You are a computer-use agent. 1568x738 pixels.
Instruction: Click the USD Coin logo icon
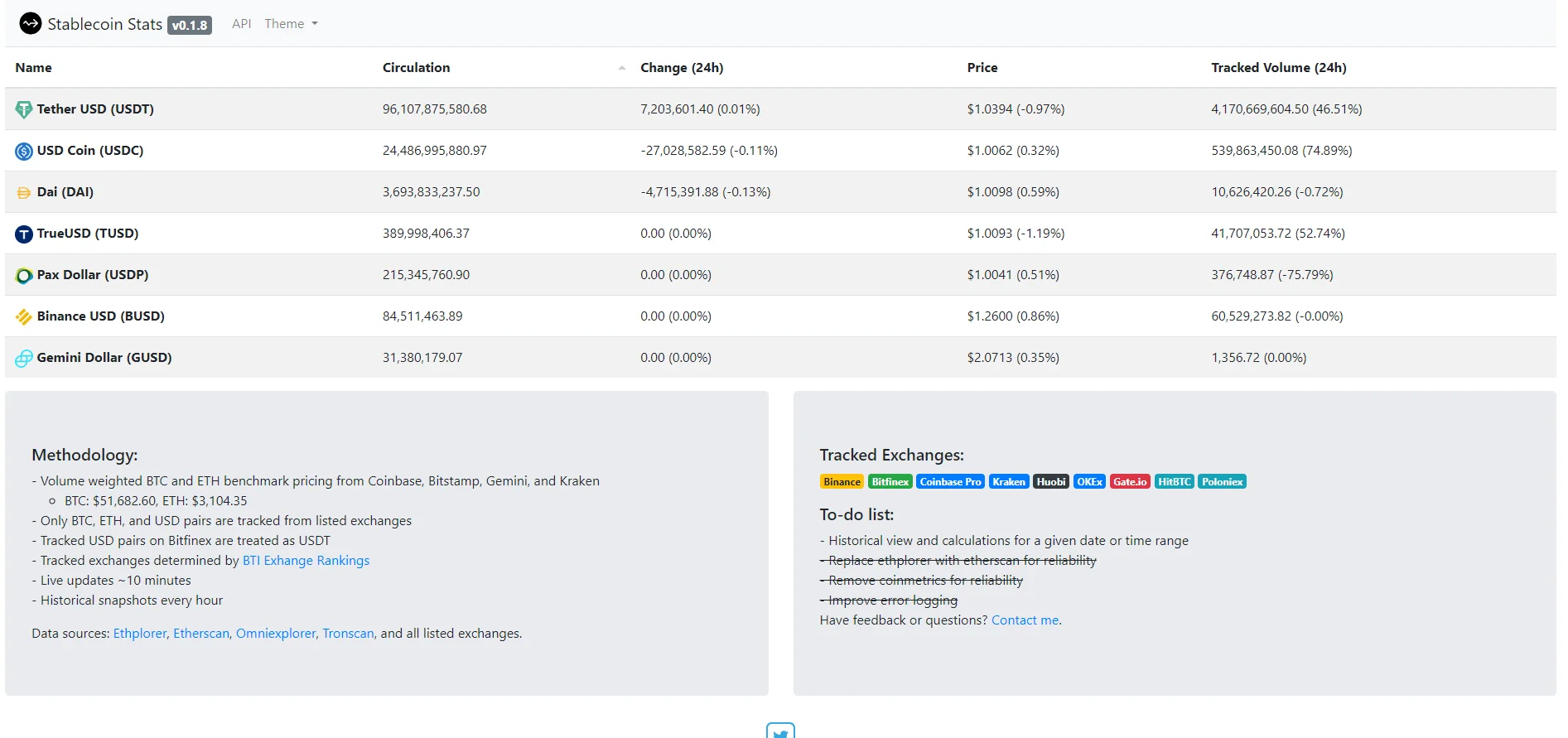click(x=24, y=151)
